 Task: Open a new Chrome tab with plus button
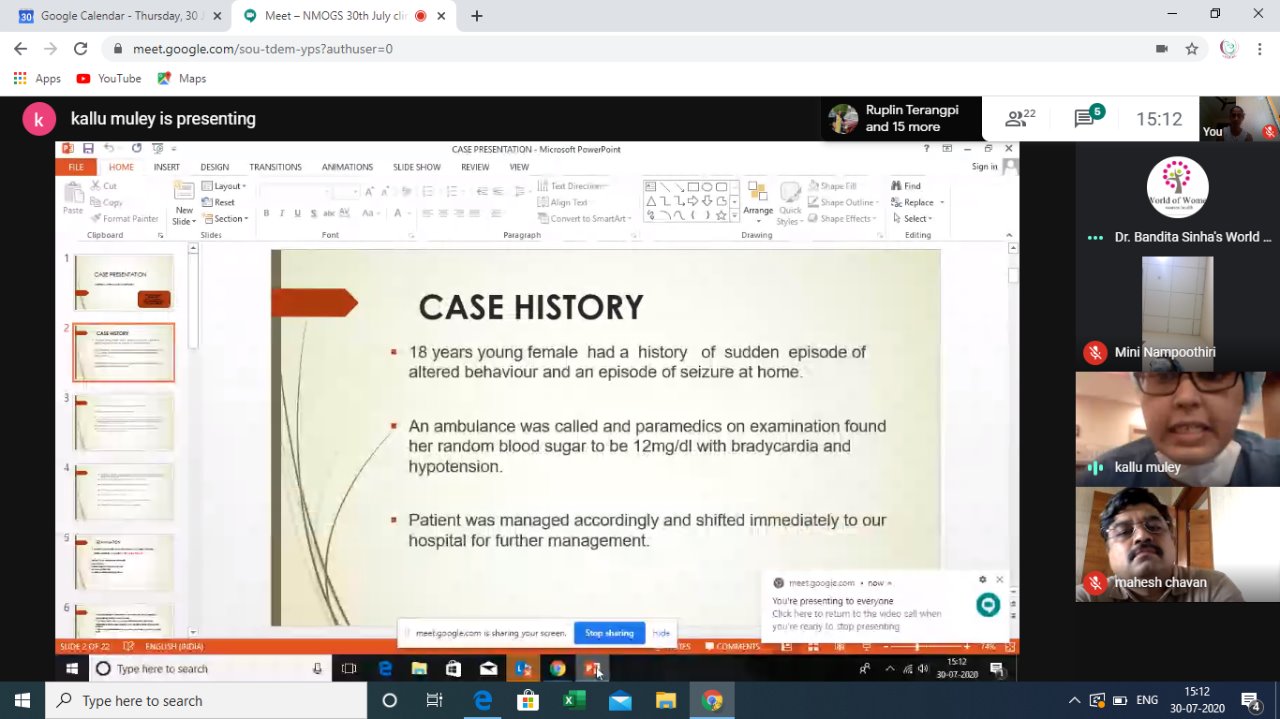click(x=477, y=16)
